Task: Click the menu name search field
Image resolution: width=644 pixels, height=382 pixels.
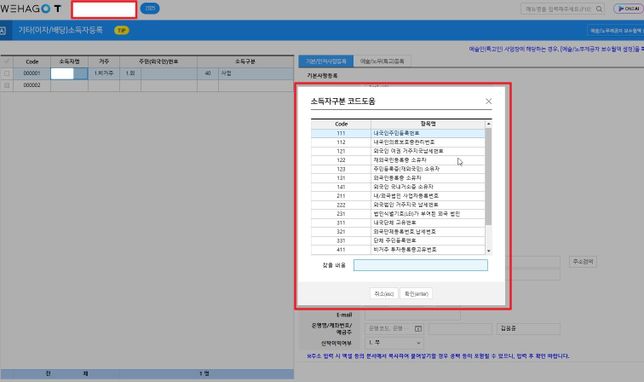Action: click(558, 9)
